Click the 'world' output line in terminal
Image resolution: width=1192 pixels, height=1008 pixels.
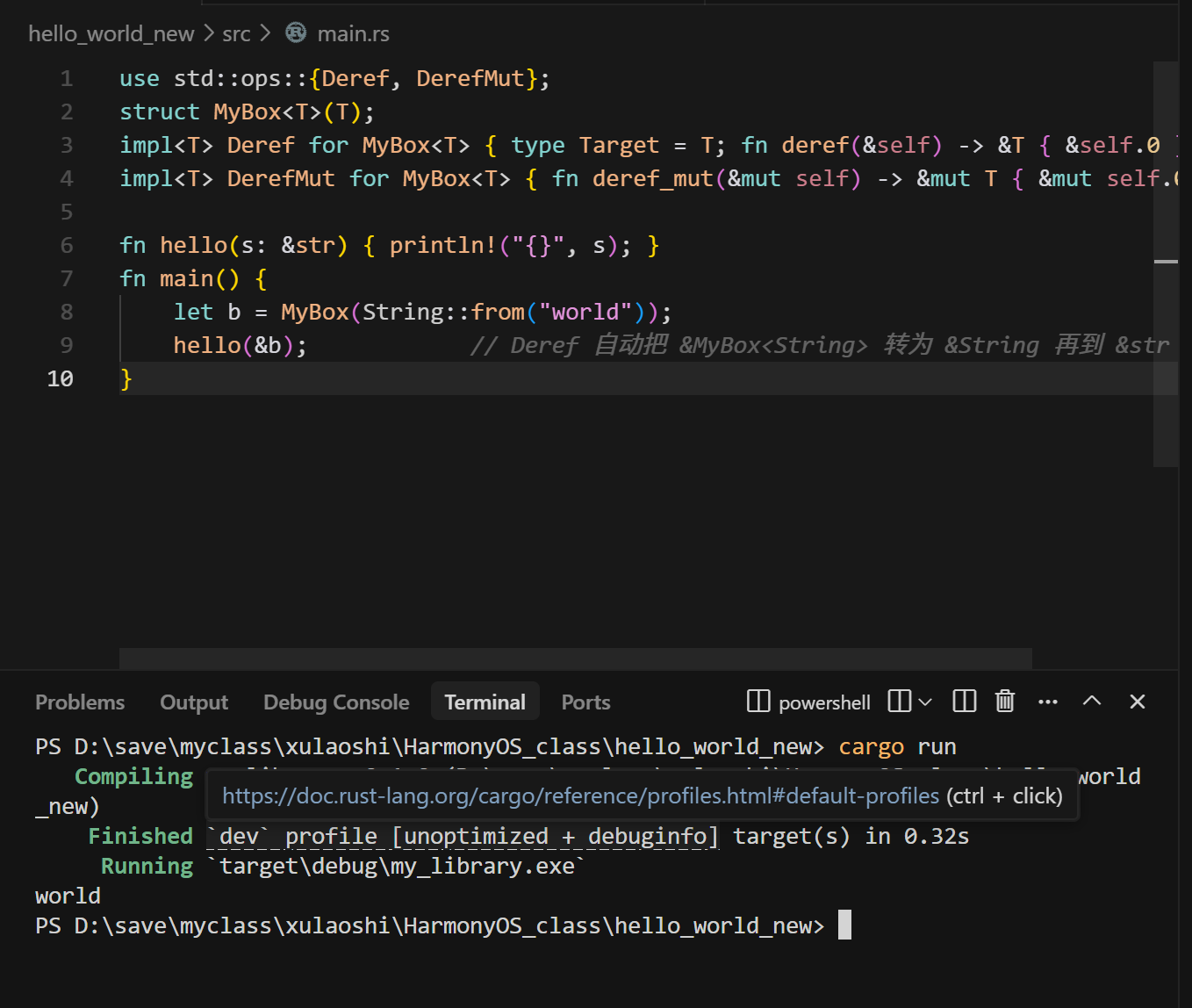click(68, 896)
